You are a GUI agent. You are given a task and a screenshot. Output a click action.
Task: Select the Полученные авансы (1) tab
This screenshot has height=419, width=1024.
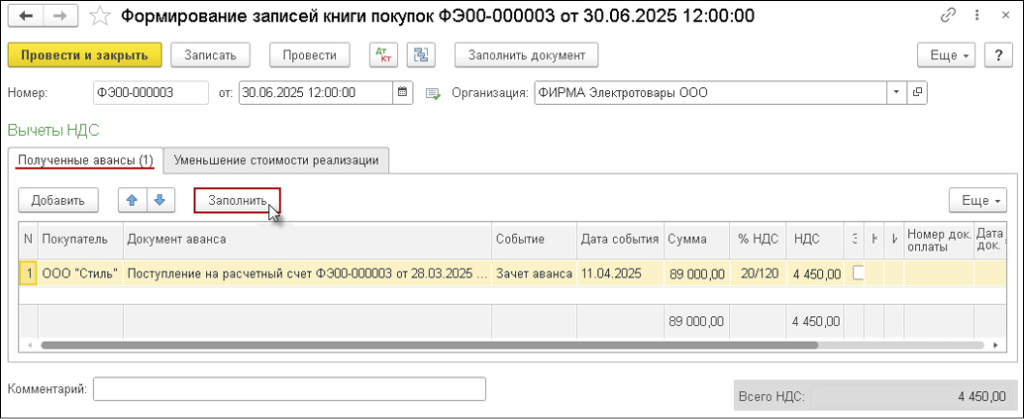point(84,160)
